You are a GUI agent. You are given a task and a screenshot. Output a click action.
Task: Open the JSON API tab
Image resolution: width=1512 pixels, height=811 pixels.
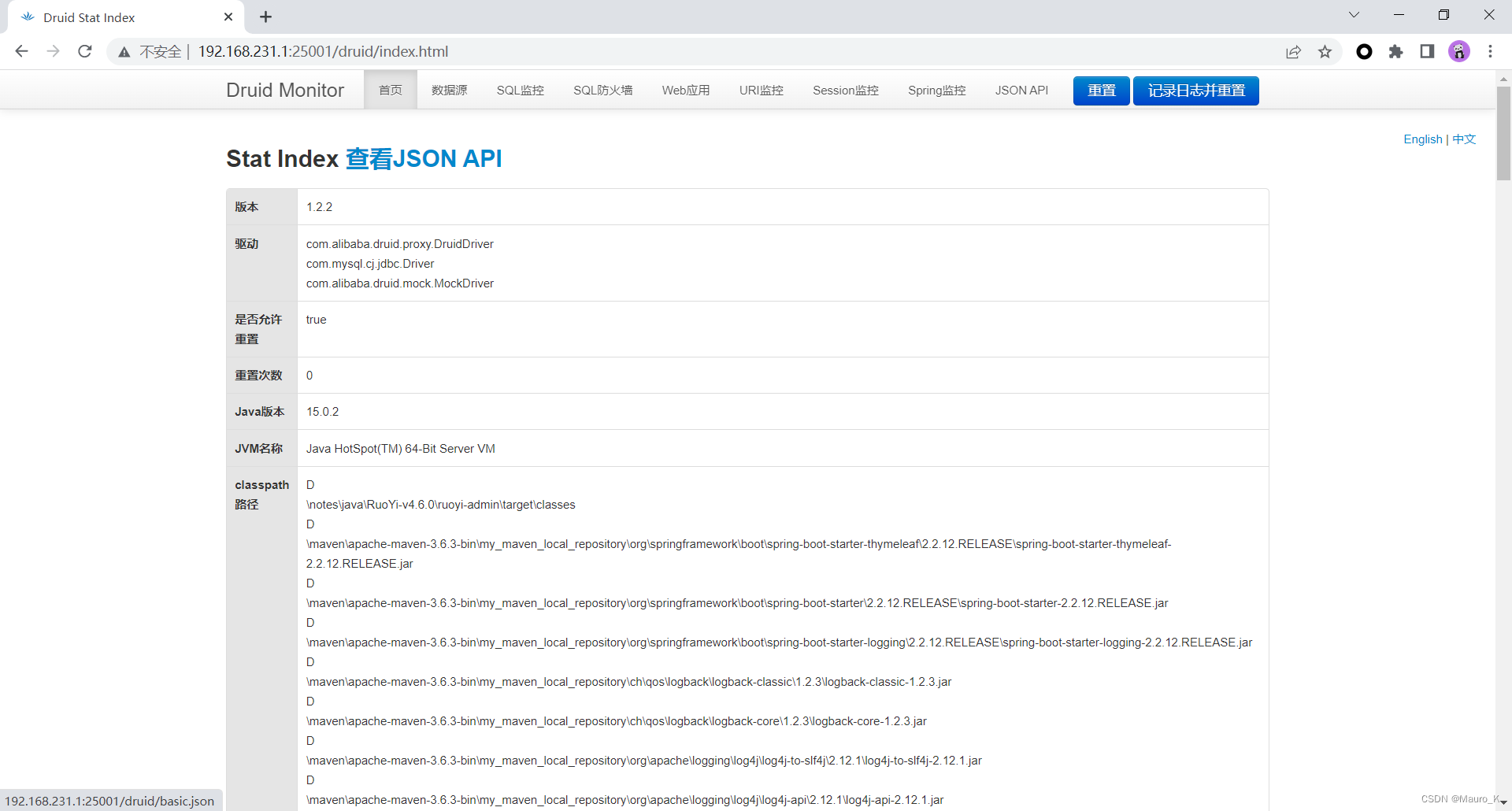click(x=1021, y=90)
